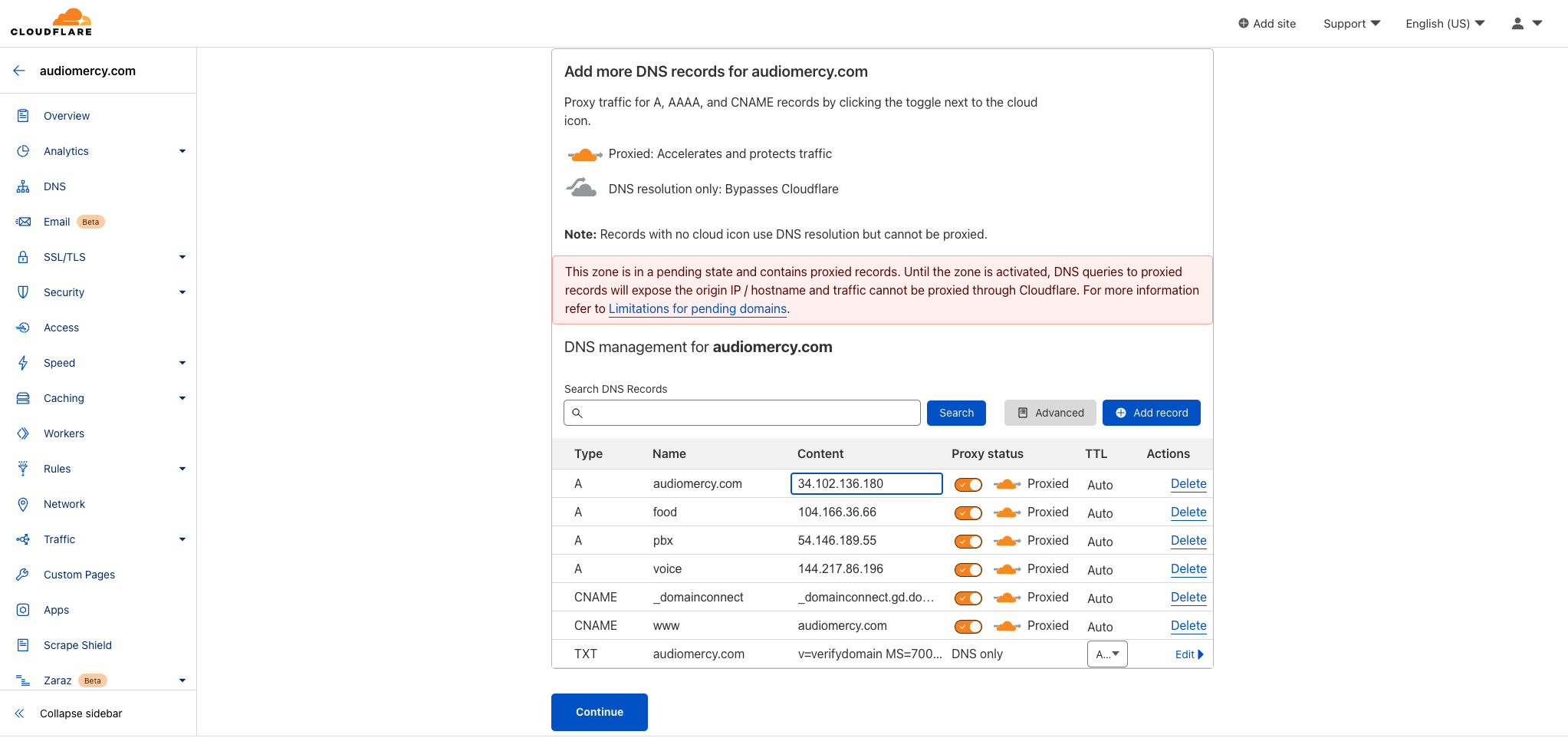Click the Search DNS Records input field
This screenshot has height=738, width=1568.
[x=742, y=413]
